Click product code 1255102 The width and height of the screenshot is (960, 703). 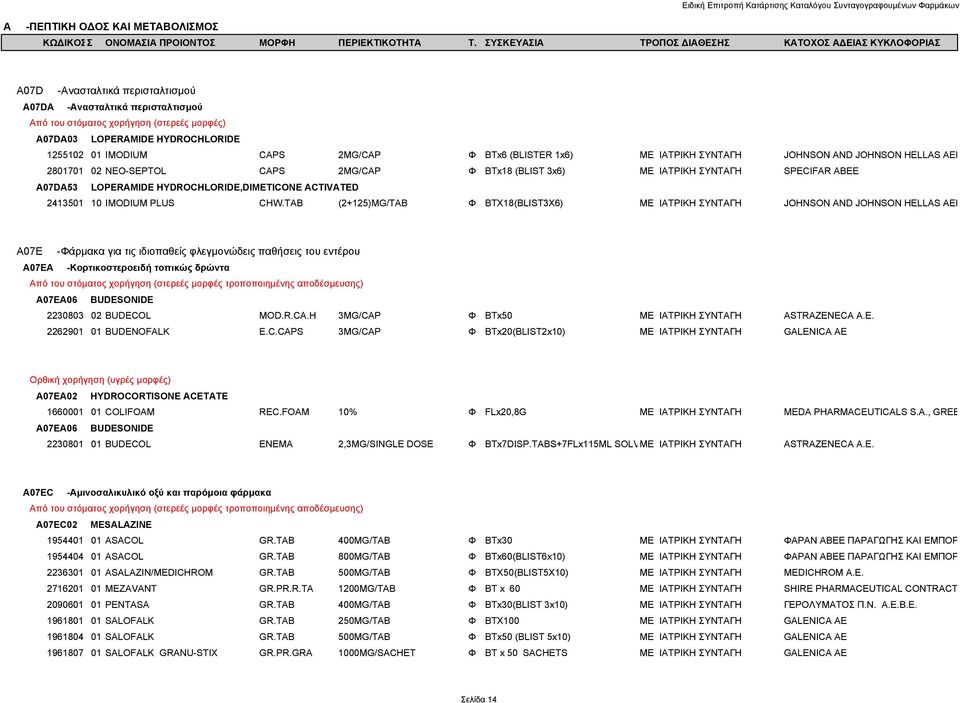pos(65,155)
